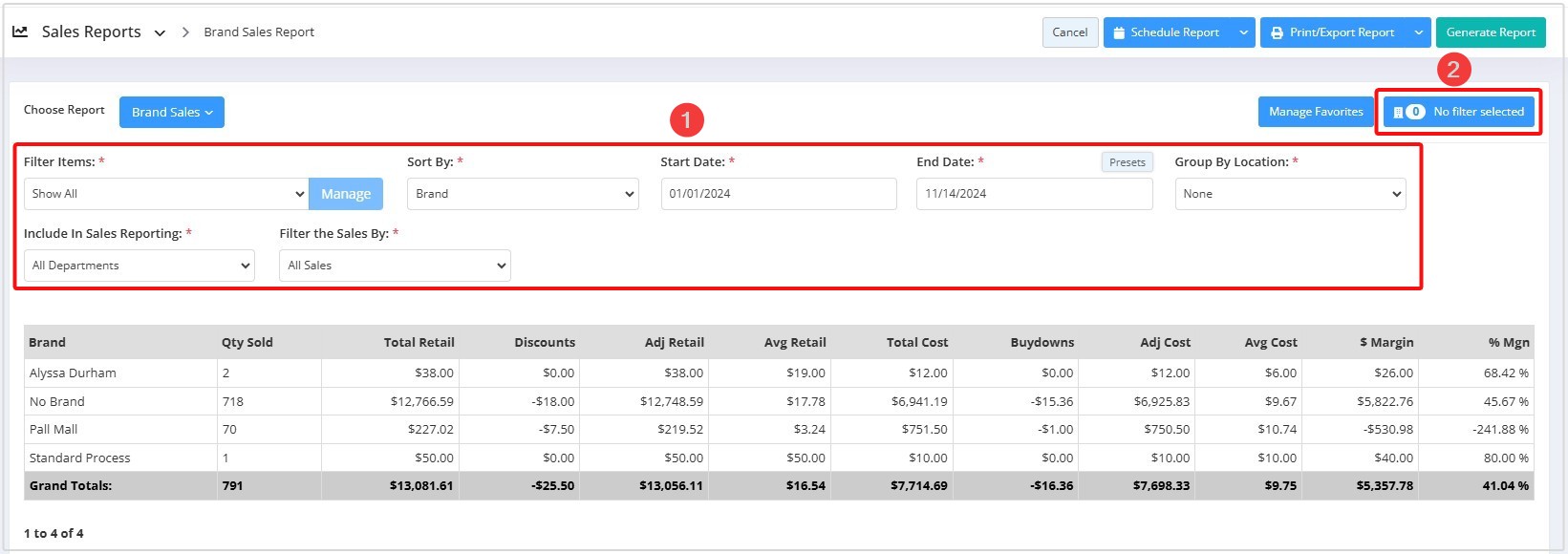Screen dimensions: 1568x554
Task: Click the Cancel button
Action: point(1070,32)
